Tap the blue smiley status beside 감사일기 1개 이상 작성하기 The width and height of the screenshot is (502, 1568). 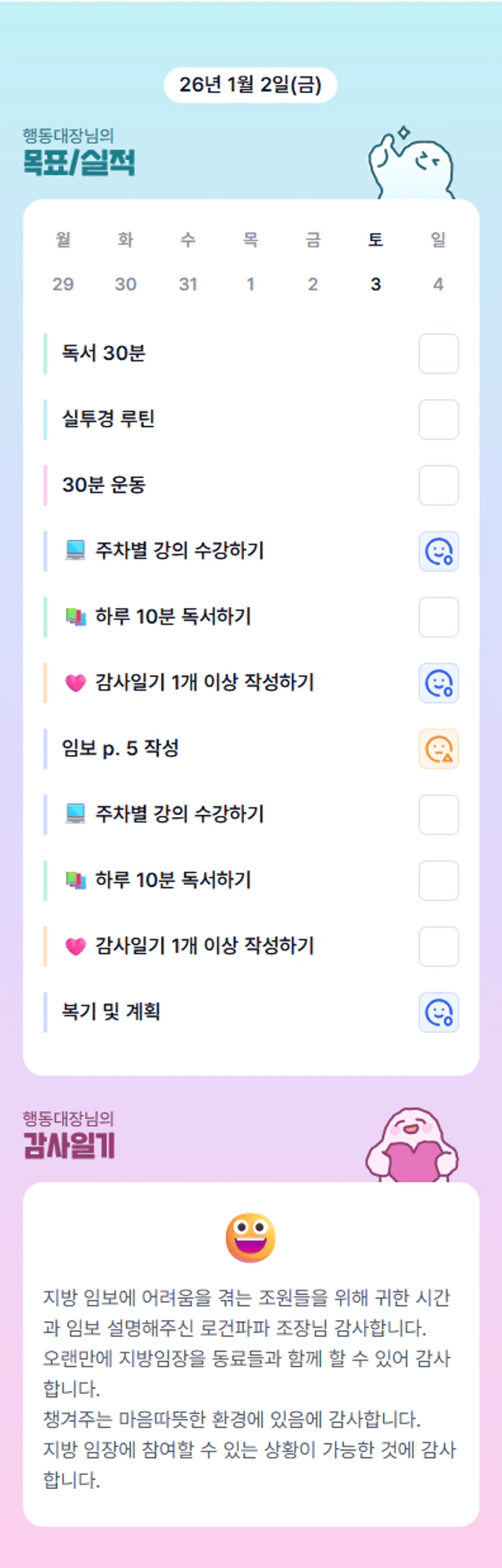(x=439, y=683)
